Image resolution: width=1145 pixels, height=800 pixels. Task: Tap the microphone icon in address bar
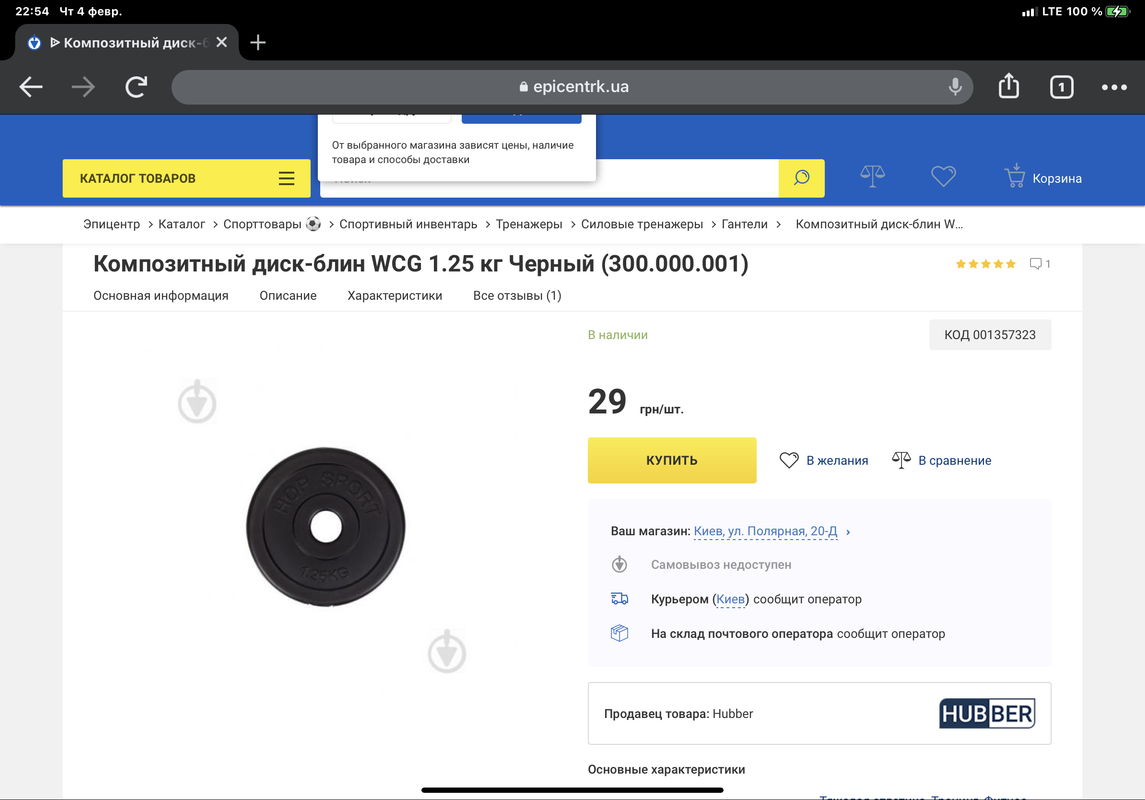tap(954, 87)
